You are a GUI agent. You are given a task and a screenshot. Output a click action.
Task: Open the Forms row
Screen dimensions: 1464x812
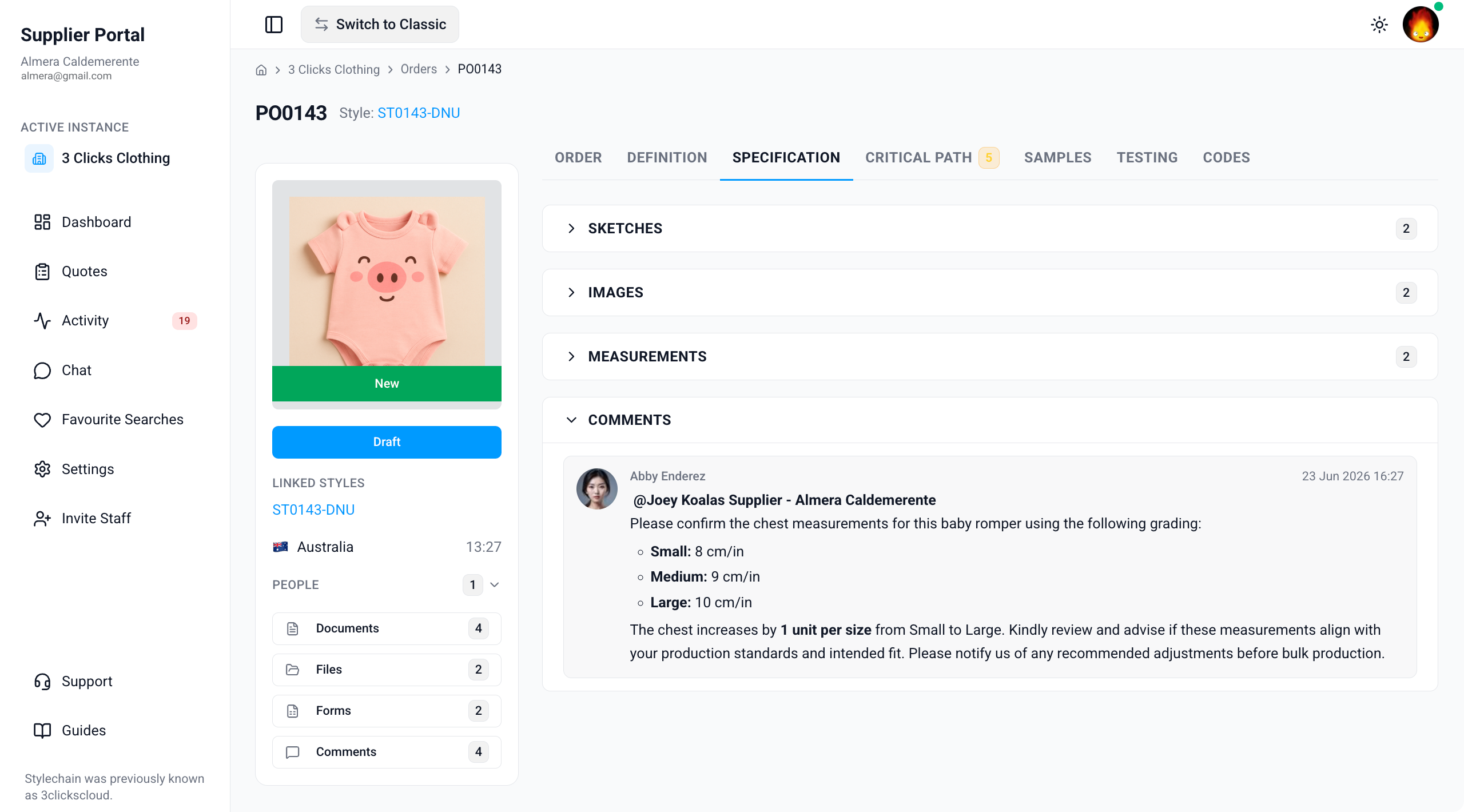(x=387, y=711)
